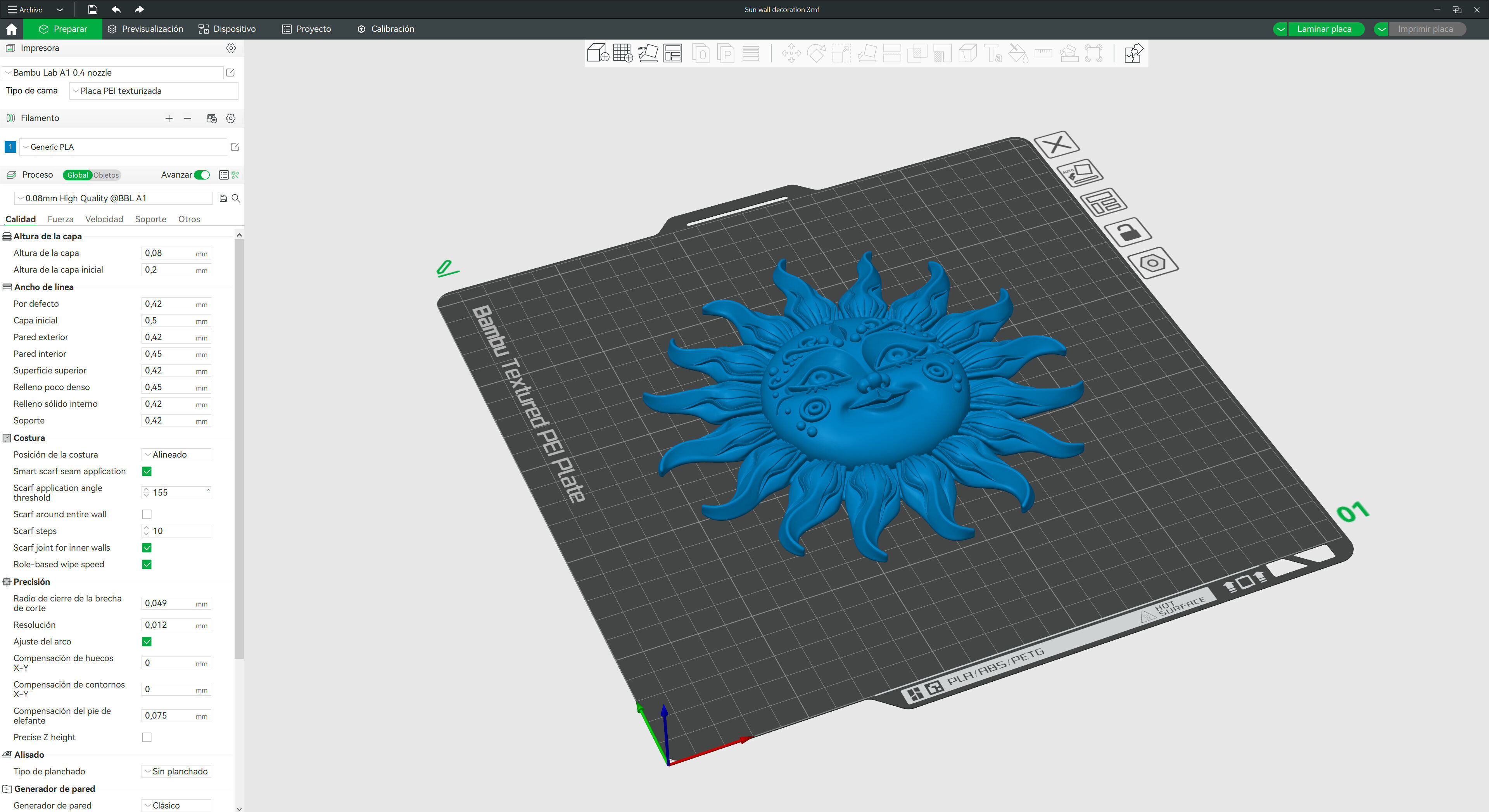Save the process preset
Image resolution: width=1489 pixels, height=812 pixels.
pos(223,198)
